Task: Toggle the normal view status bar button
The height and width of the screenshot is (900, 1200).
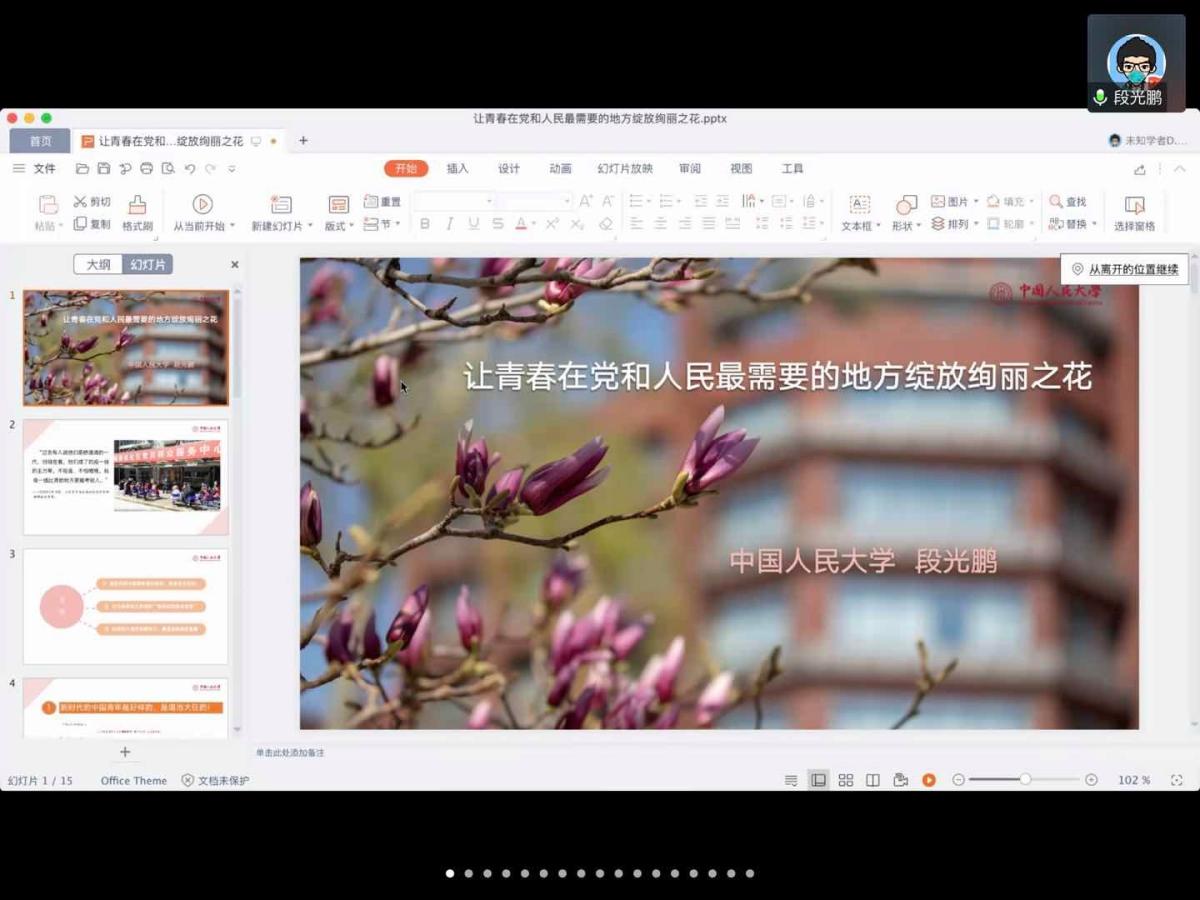Action: pyautogui.click(x=818, y=780)
